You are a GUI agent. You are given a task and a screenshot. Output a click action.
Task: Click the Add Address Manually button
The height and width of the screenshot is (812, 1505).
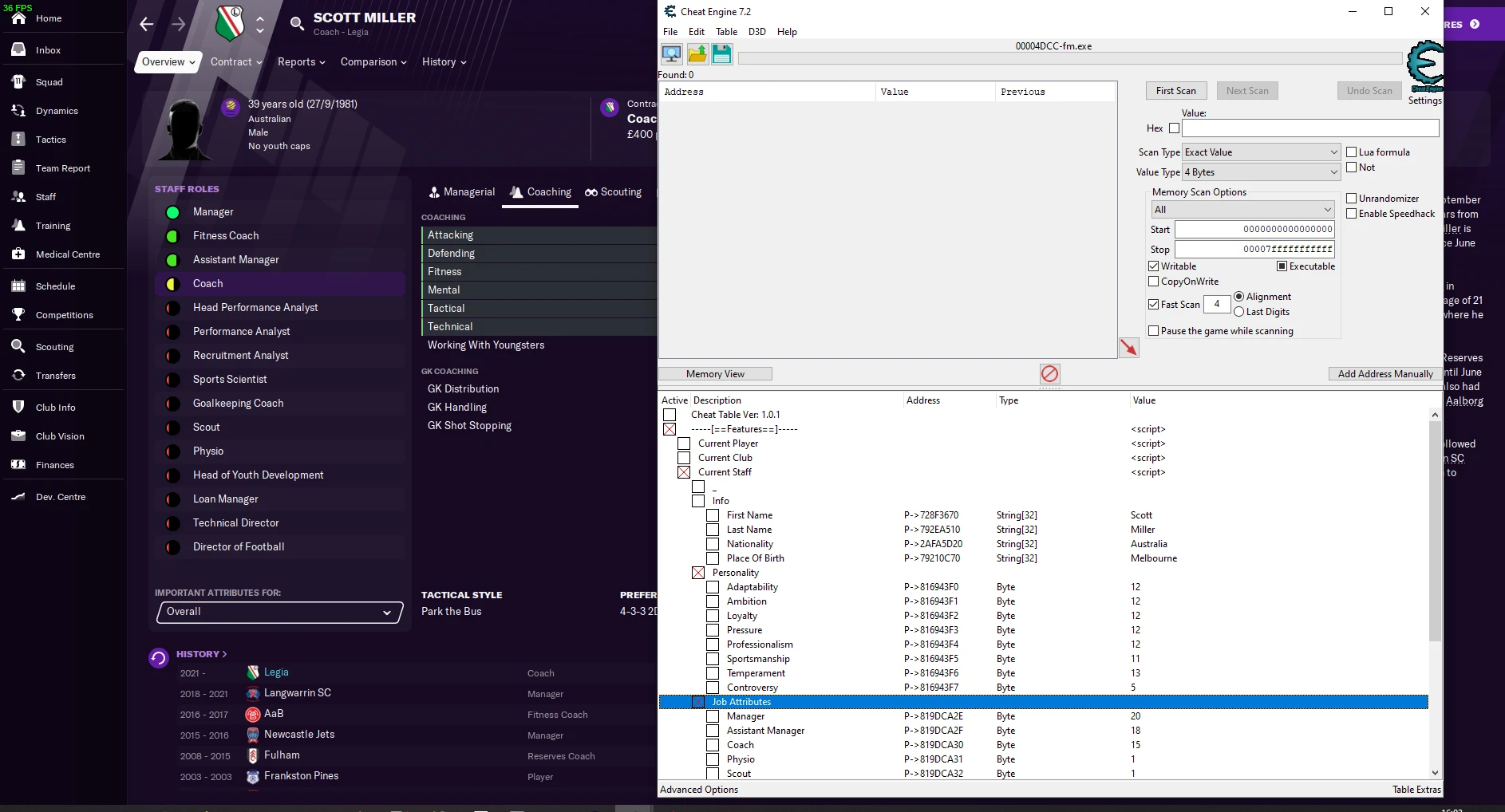[1385, 374]
